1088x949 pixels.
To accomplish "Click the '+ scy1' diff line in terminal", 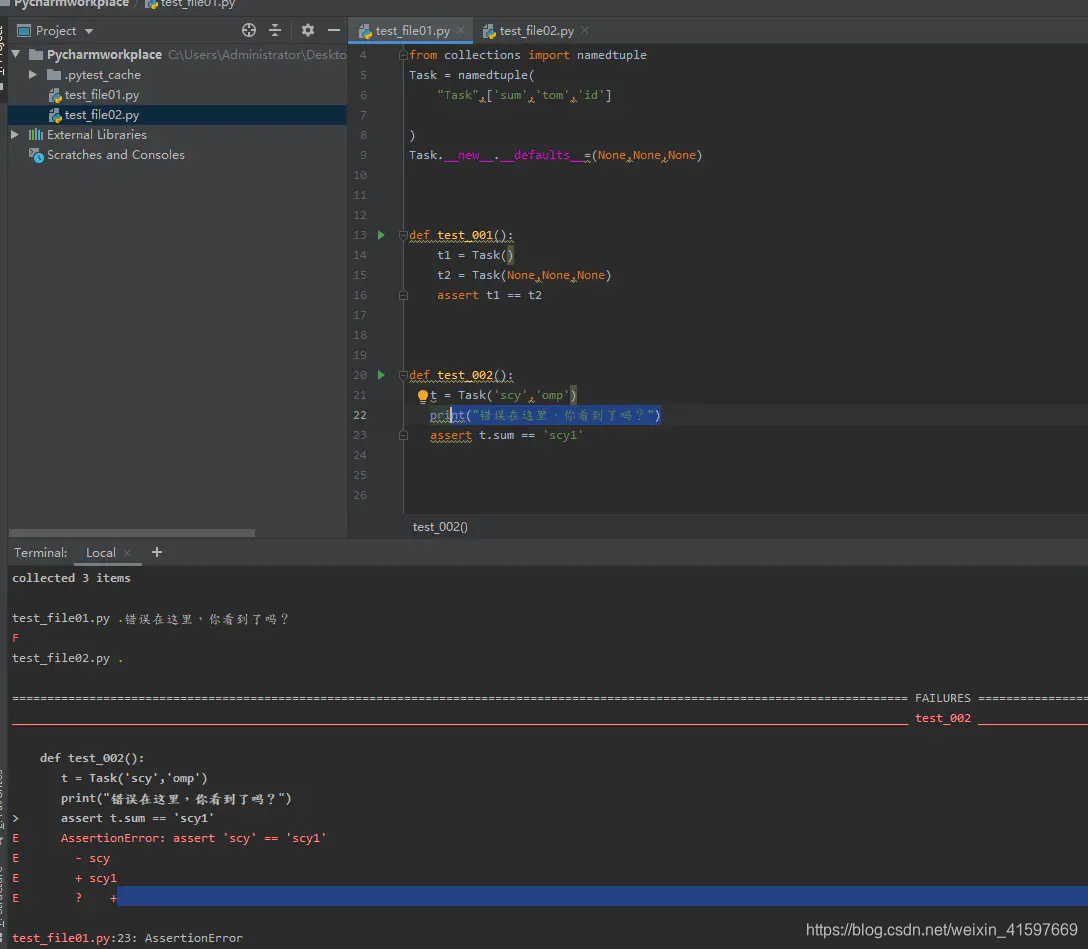I will (x=96, y=878).
